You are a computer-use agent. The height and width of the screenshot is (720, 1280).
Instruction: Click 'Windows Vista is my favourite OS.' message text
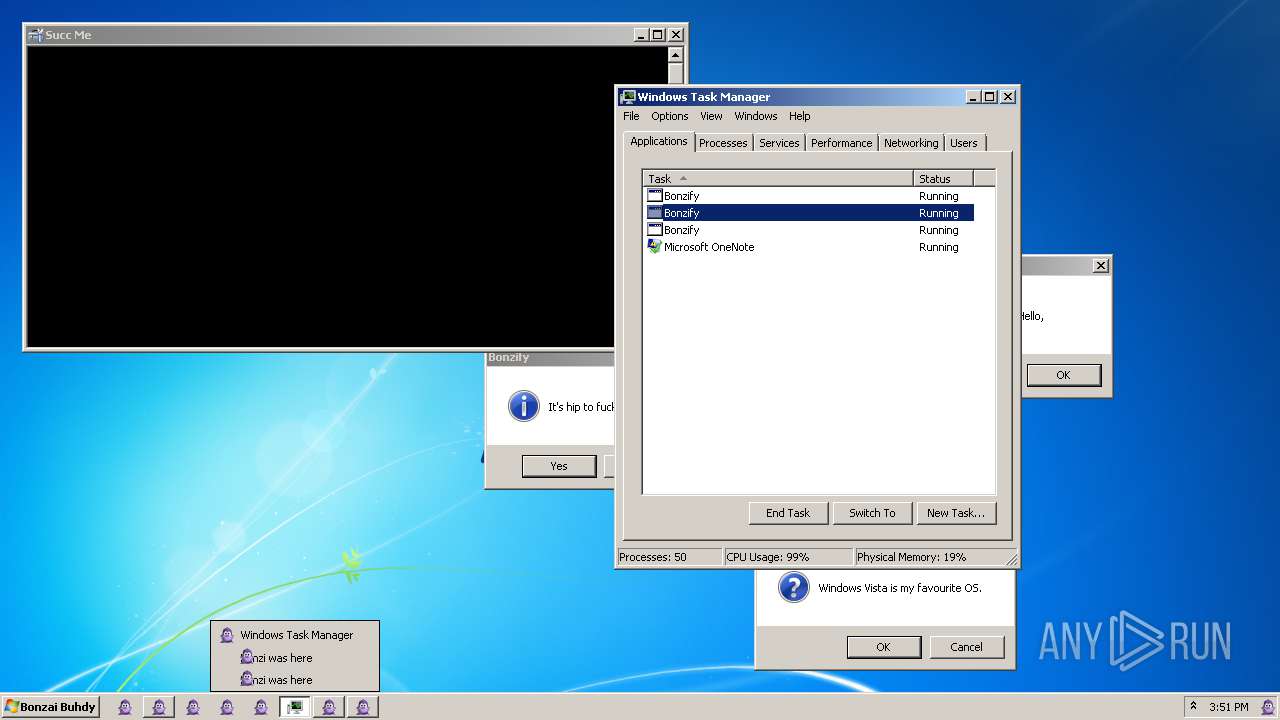coord(900,588)
